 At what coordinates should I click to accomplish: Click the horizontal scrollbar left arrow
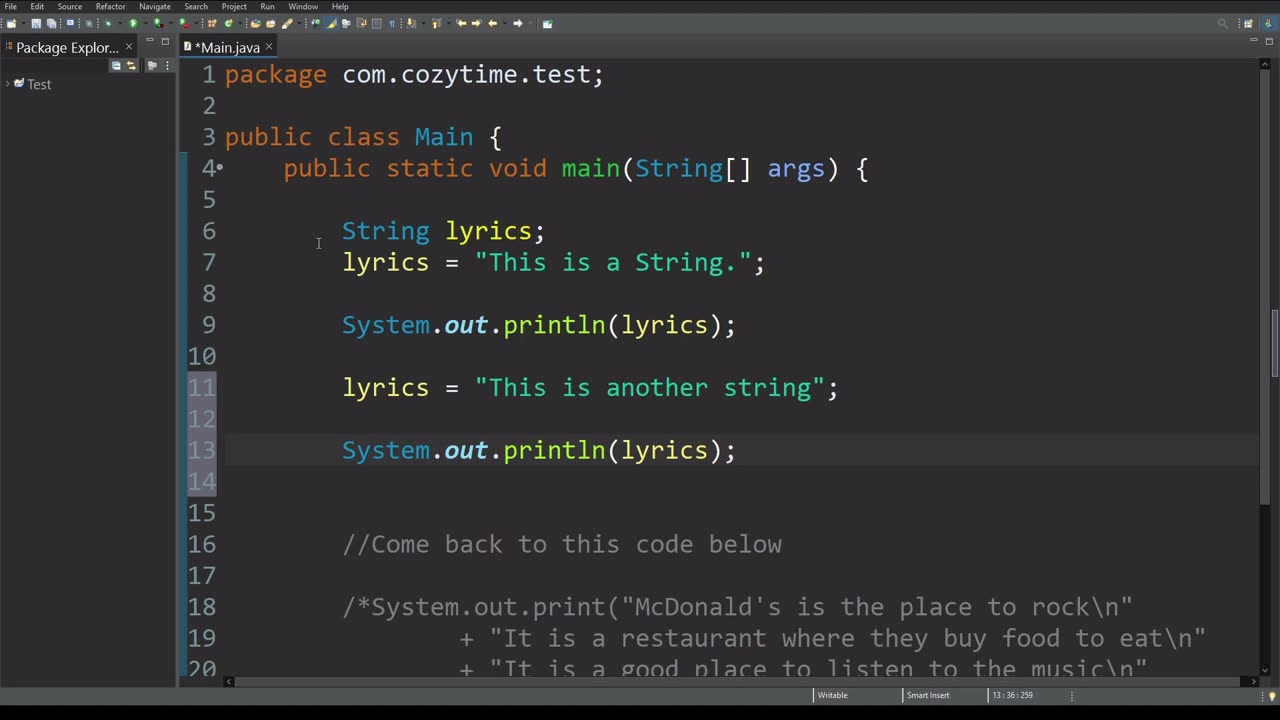228,682
